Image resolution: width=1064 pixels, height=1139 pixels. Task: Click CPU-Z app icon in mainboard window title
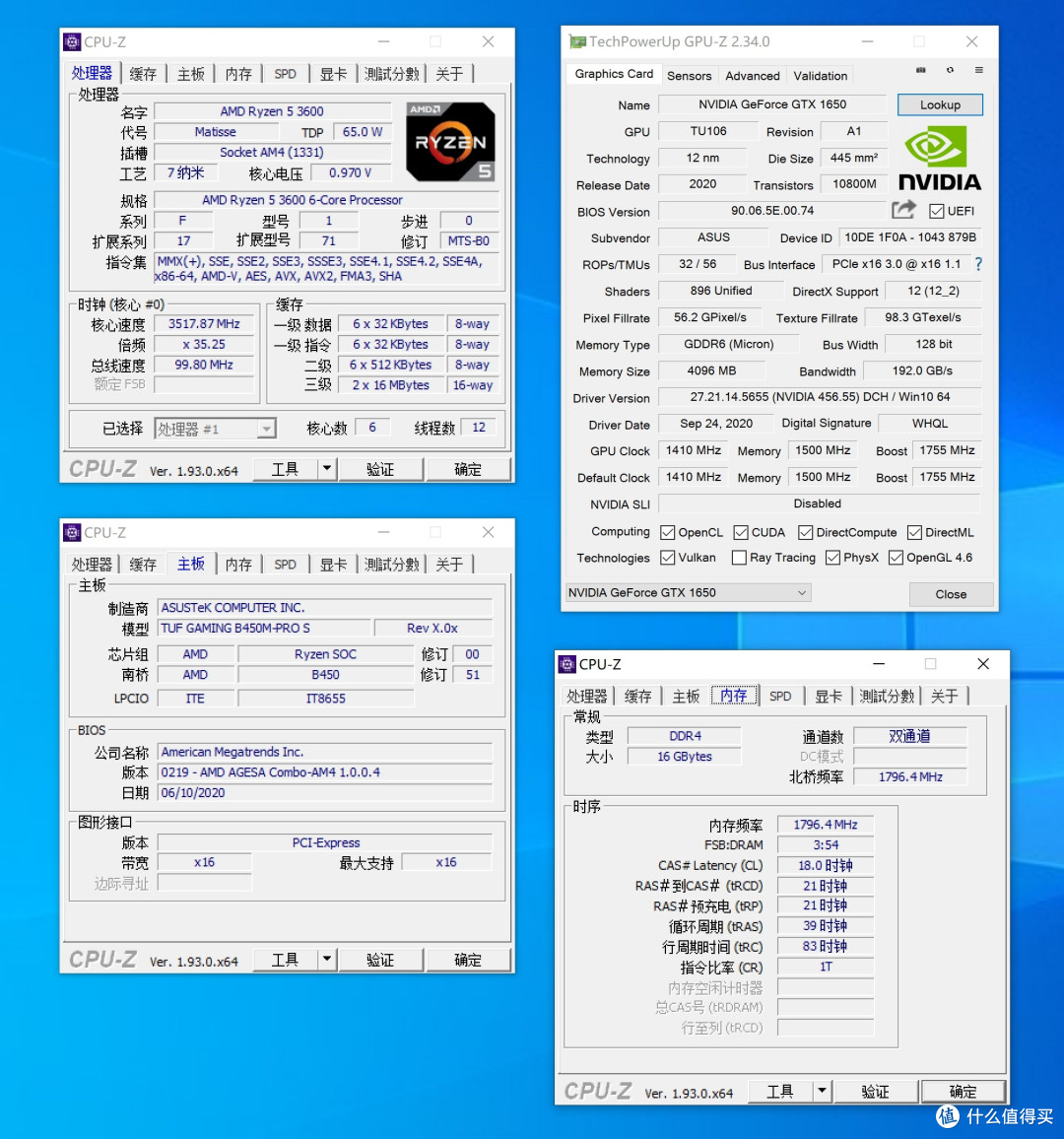click(x=72, y=532)
